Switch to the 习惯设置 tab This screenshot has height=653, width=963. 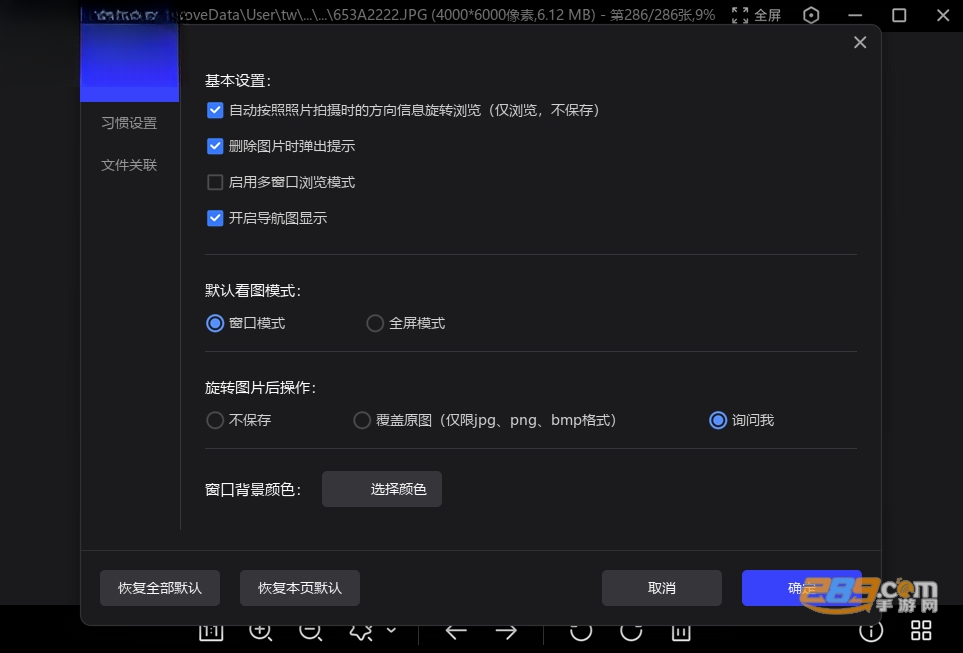click(x=129, y=123)
